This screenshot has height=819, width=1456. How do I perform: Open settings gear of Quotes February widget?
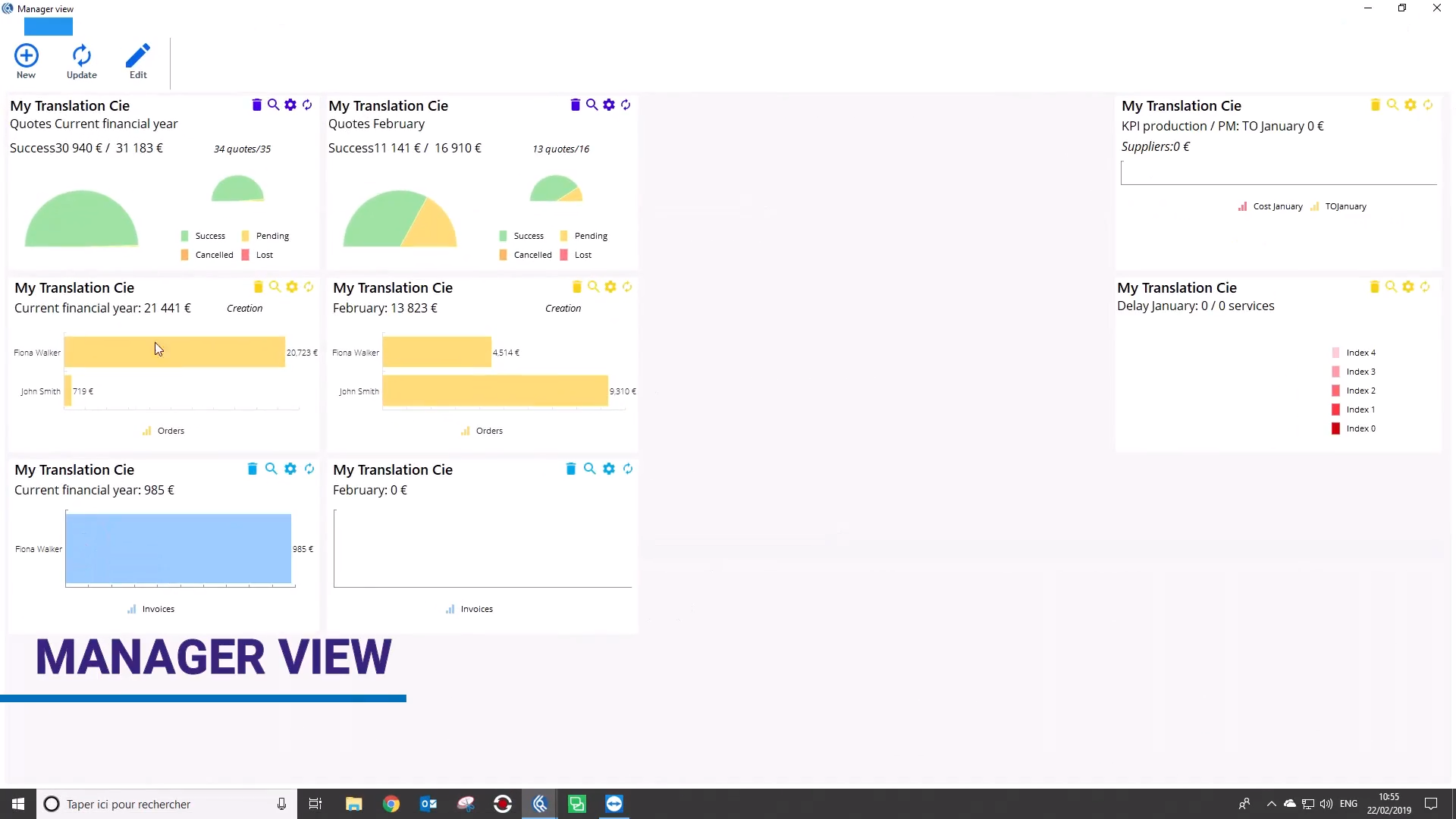pos(609,105)
